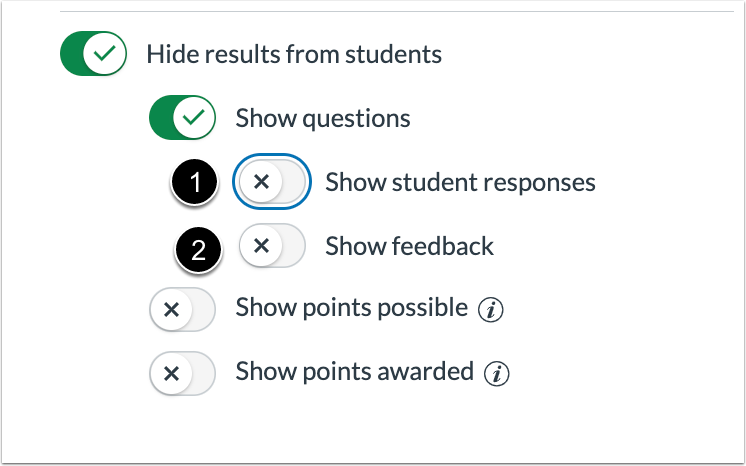Enable the Show student responses toggle

272,181
